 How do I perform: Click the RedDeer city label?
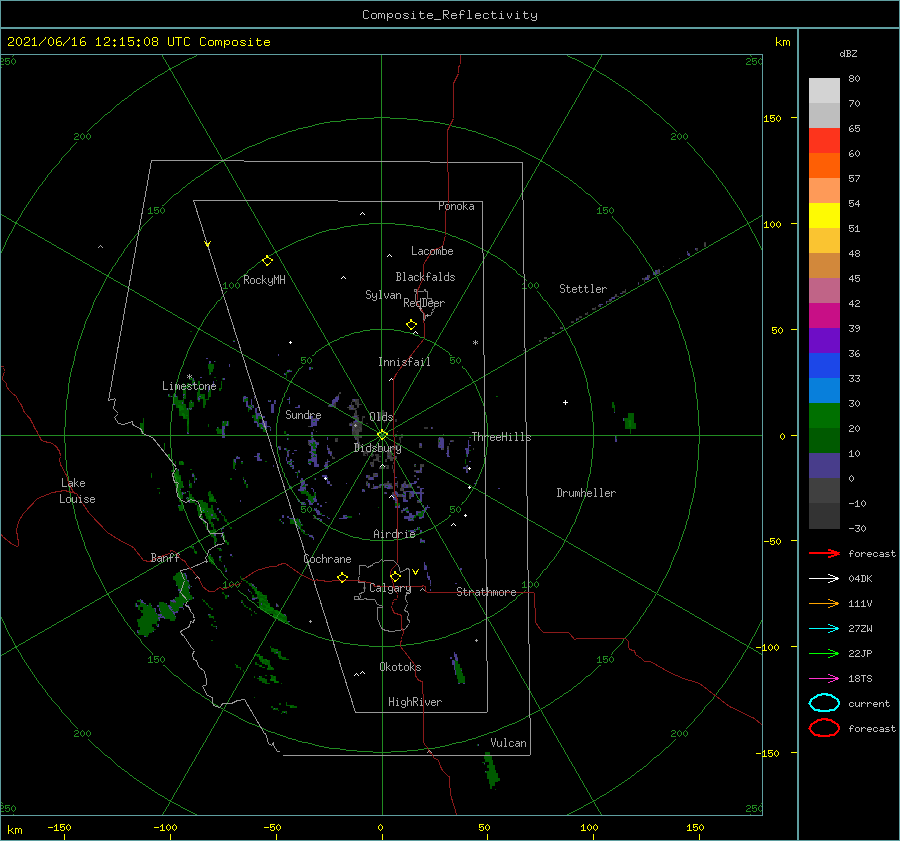[x=424, y=303]
